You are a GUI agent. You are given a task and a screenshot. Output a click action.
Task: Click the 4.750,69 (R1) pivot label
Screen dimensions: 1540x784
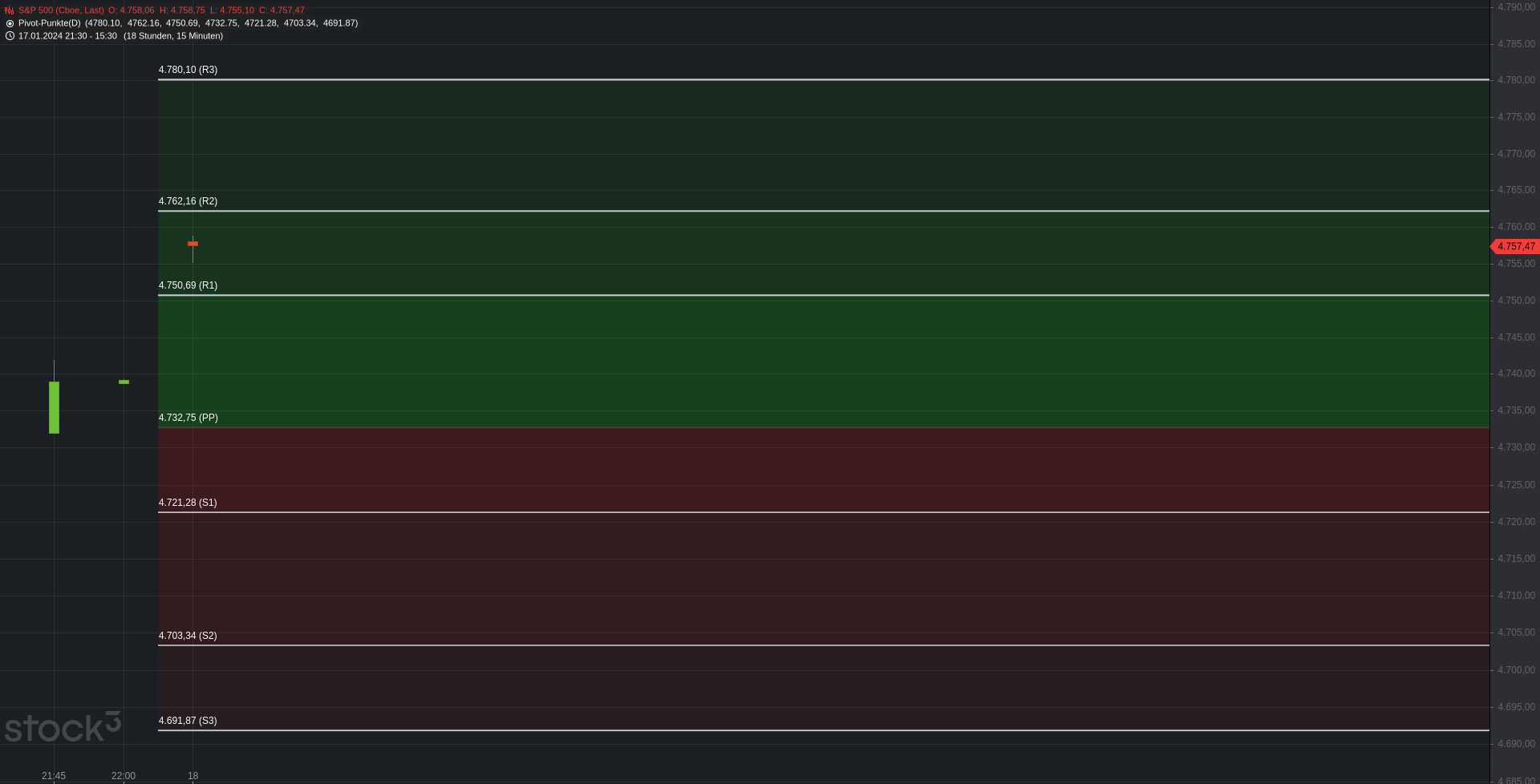coord(188,285)
